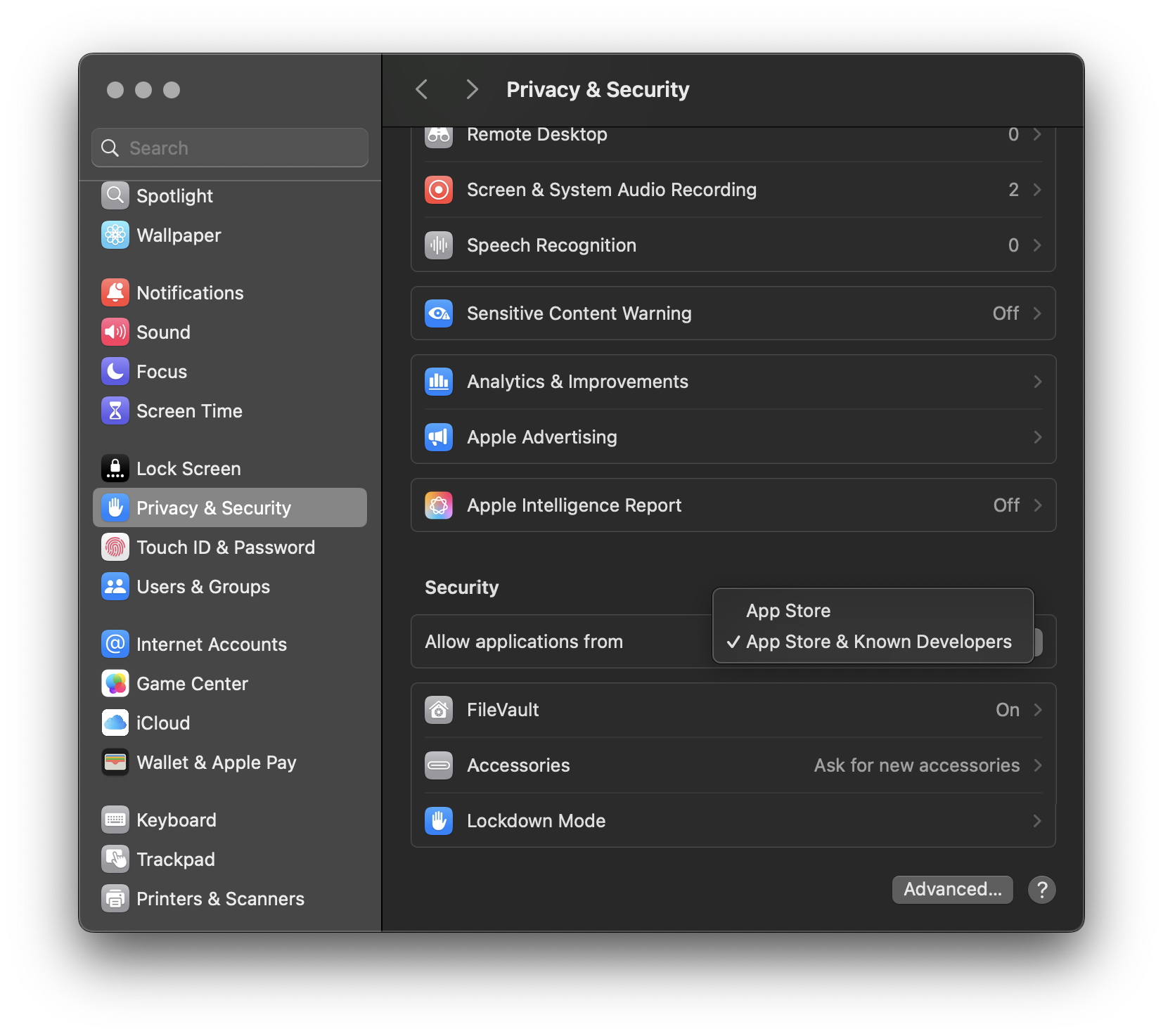Click the 'Security' section heading

click(x=461, y=588)
